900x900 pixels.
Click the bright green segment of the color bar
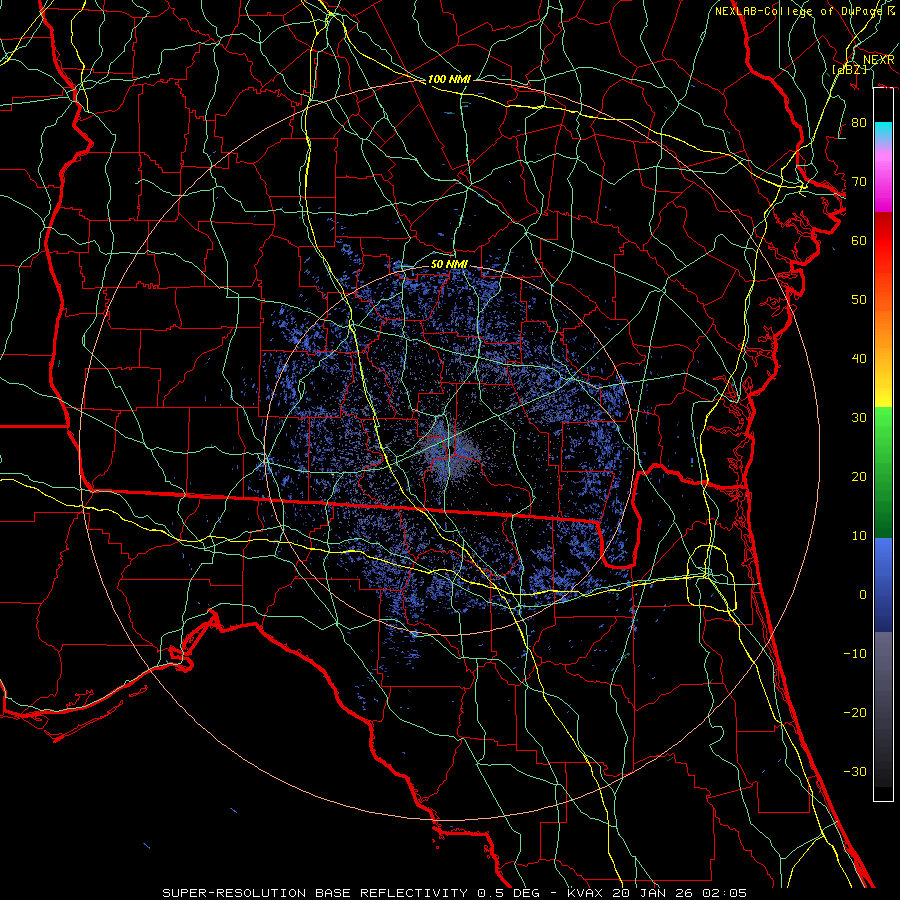tap(883, 428)
